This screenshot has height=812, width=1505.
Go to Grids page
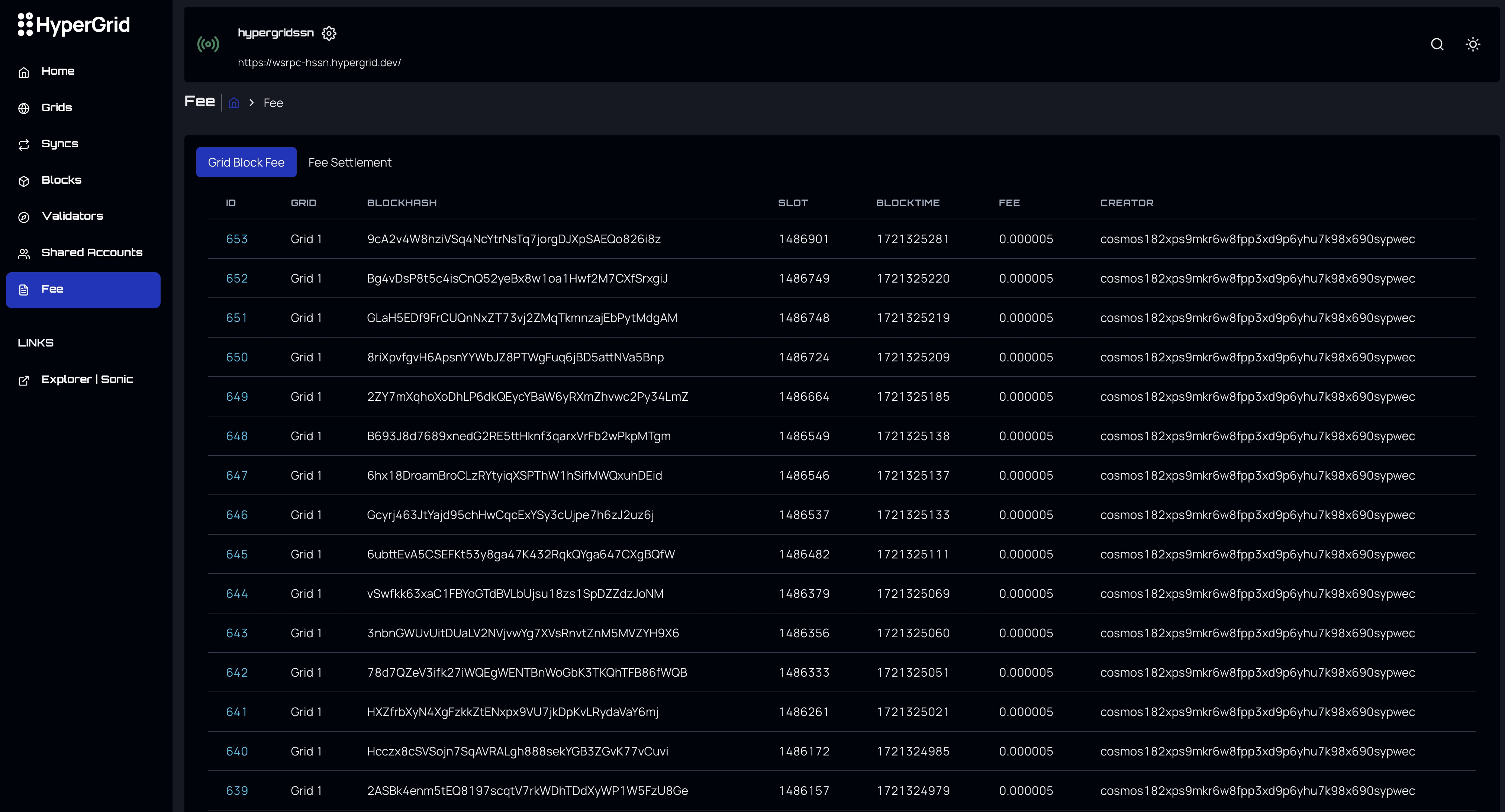[x=57, y=107]
